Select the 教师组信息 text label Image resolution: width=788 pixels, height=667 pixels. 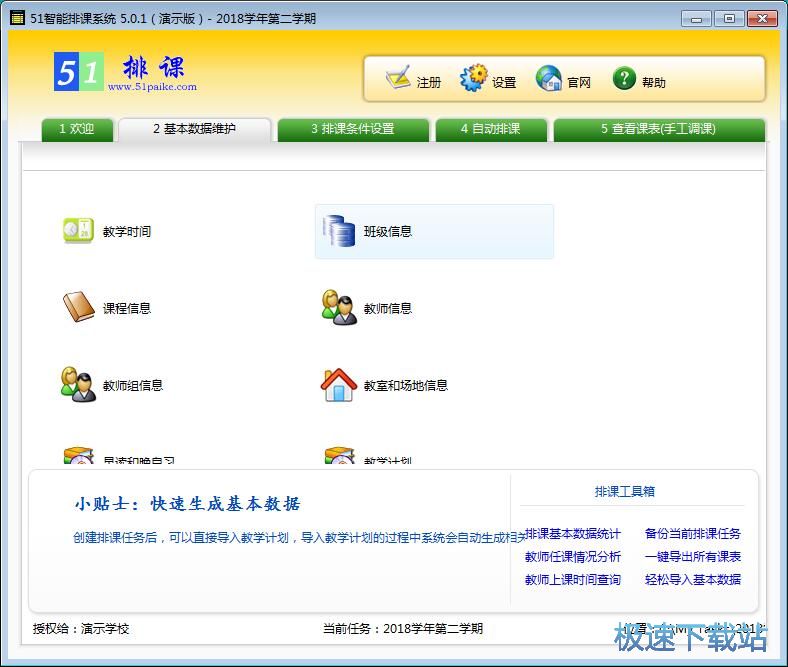tap(133, 386)
